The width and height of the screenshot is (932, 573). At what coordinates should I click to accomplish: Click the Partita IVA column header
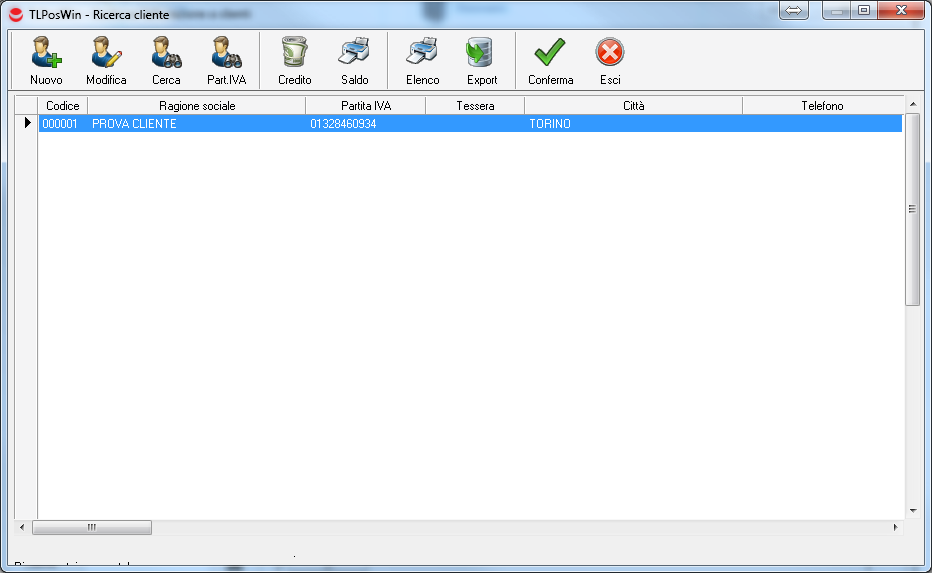(x=365, y=106)
